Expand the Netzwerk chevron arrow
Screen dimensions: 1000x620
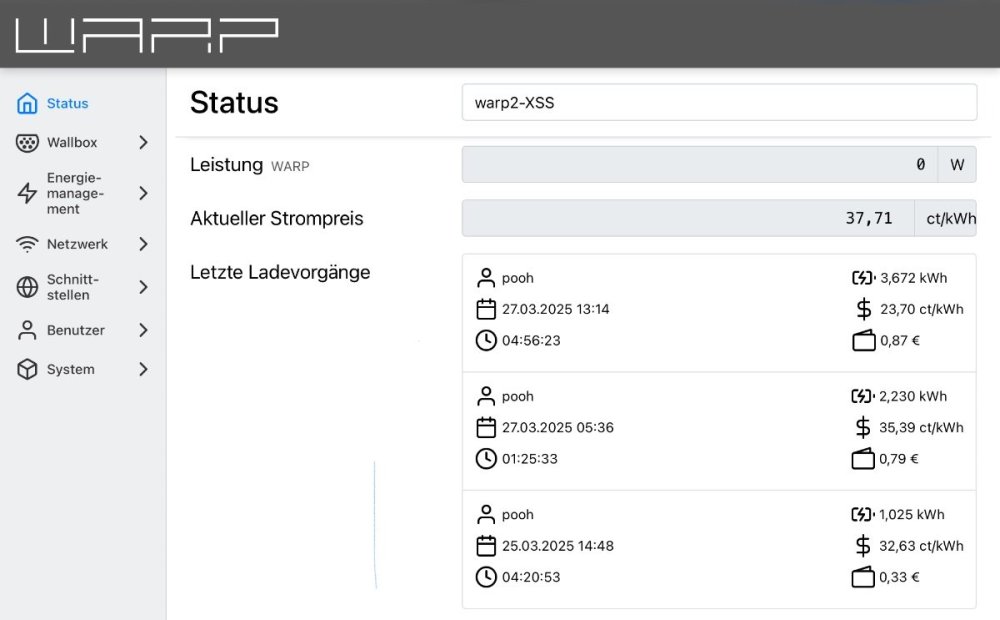click(x=143, y=244)
